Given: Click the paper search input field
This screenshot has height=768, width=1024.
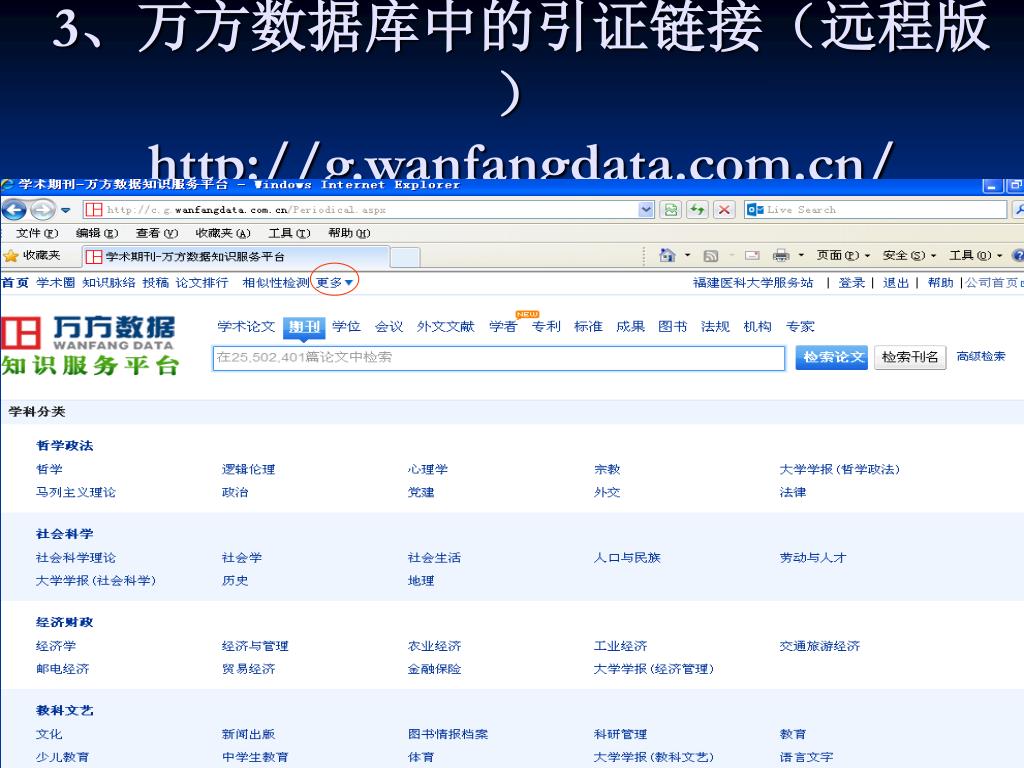Looking at the screenshot, I should pyautogui.click(x=499, y=358).
